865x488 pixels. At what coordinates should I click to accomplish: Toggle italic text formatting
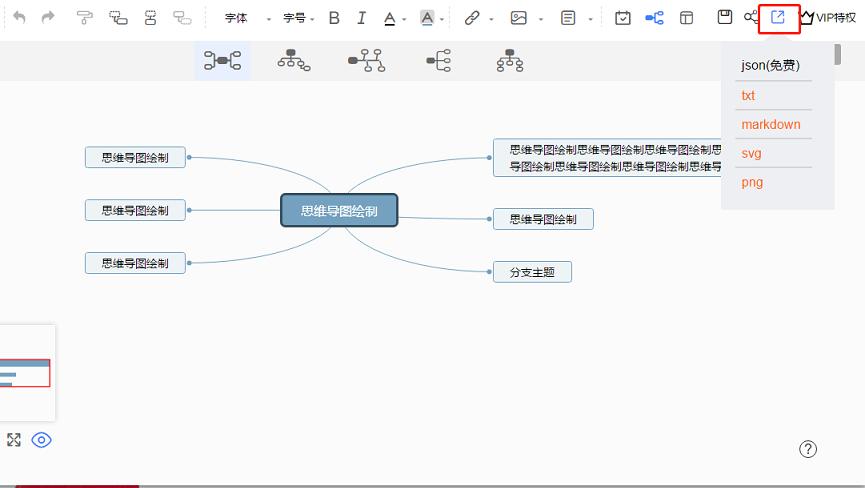pyautogui.click(x=361, y=18)
